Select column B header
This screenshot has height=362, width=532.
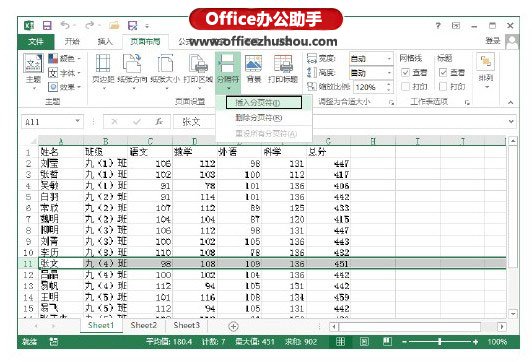[x=106, y=141]
